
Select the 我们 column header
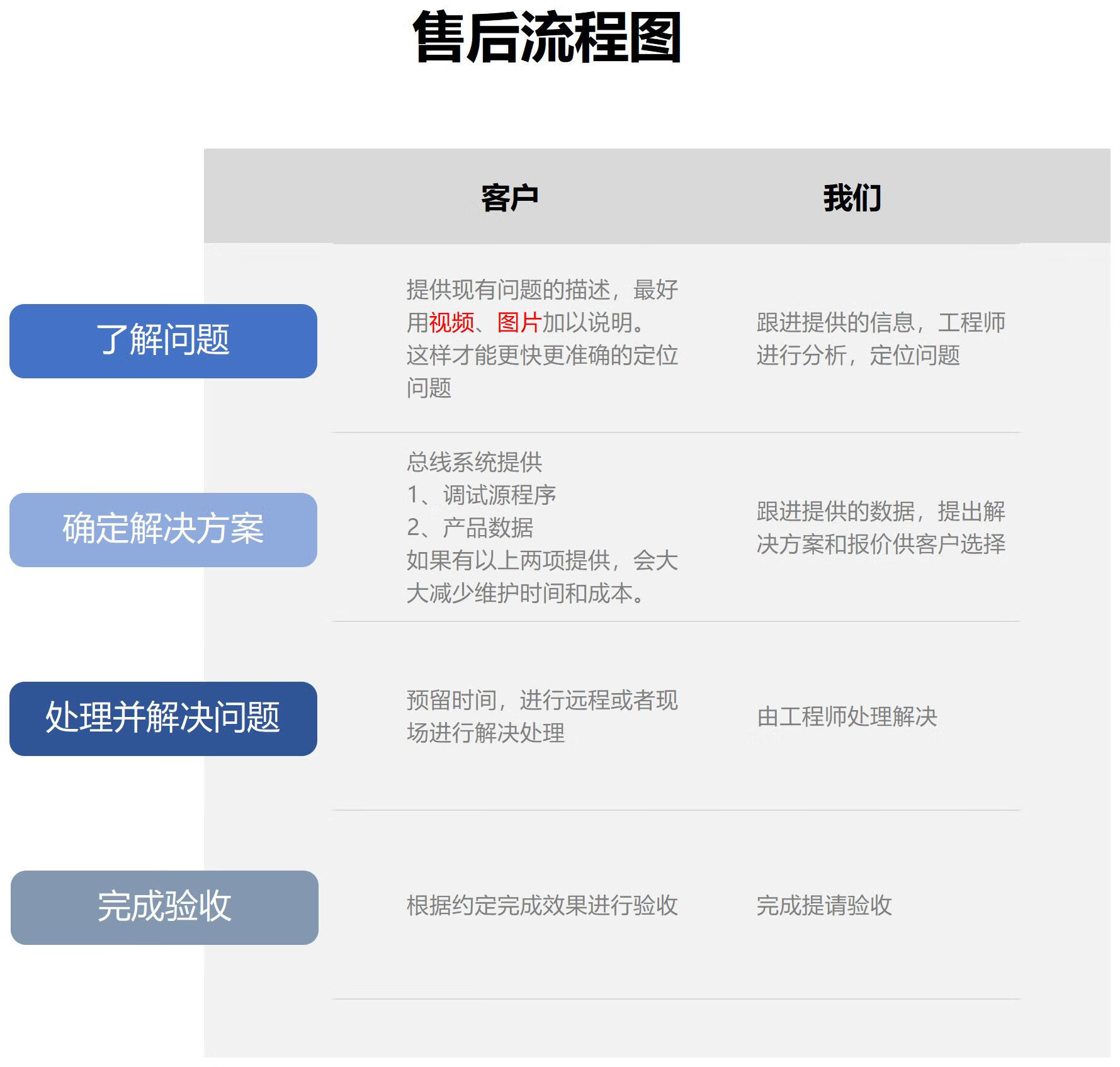(852, 198)
